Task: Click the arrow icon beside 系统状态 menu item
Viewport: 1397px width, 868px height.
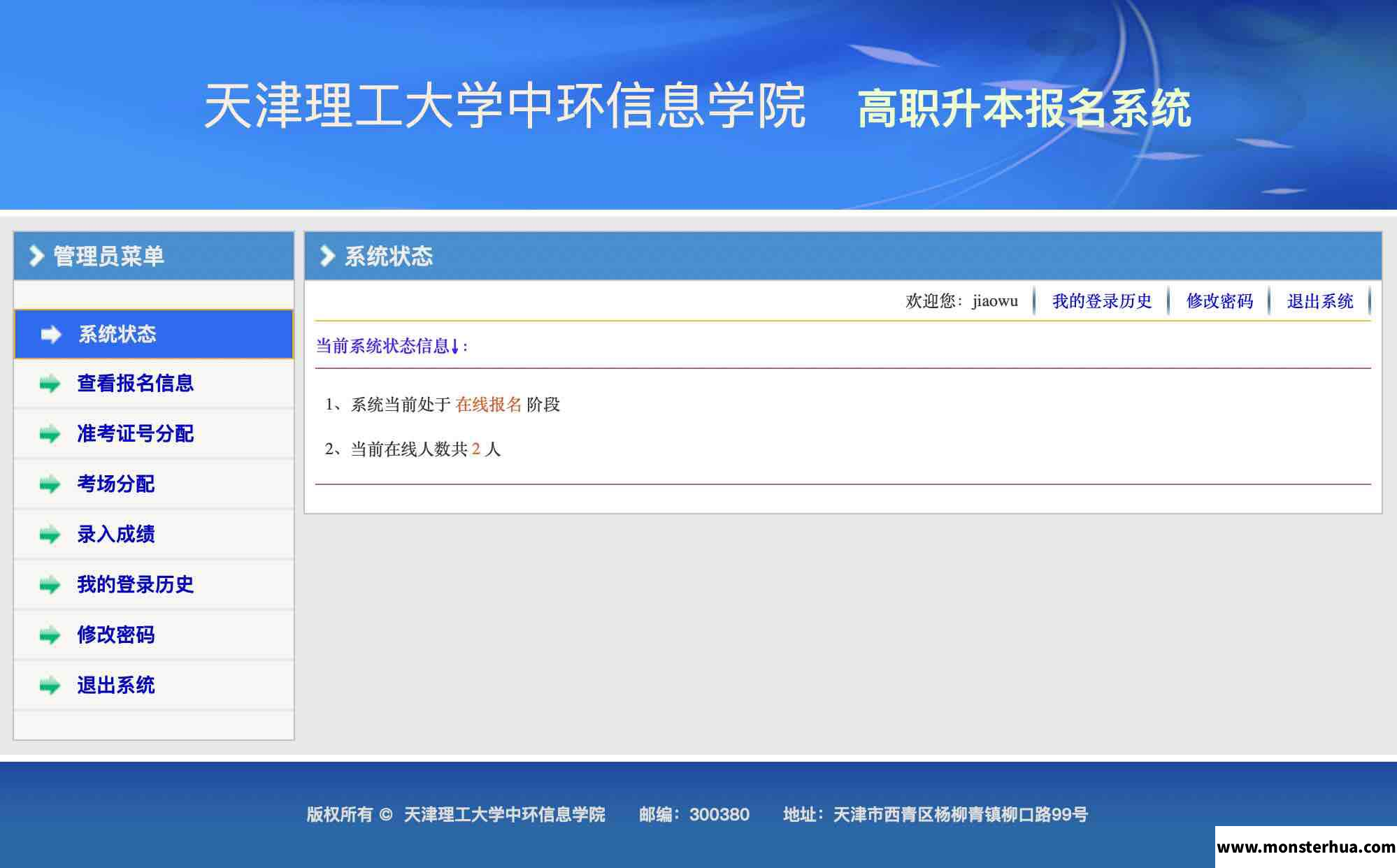Action: point(51,335)
